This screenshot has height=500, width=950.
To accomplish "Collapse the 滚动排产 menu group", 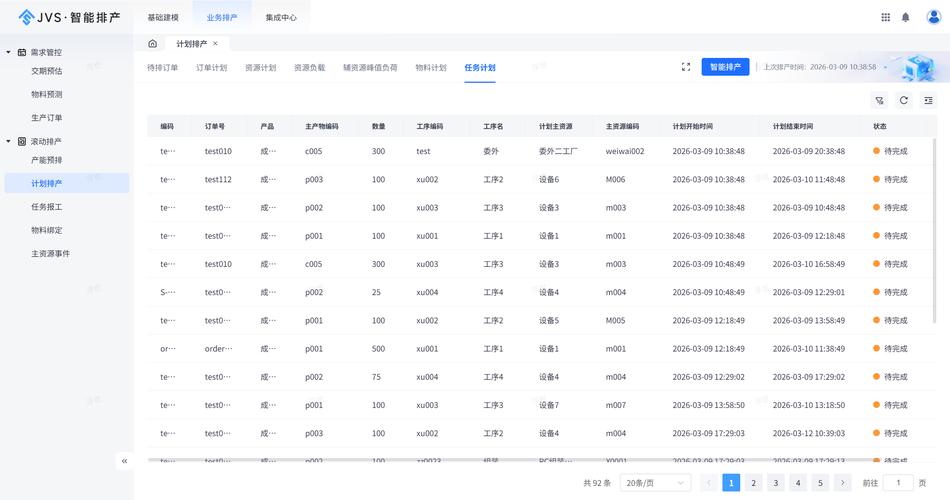I will (x=8, y=141).
